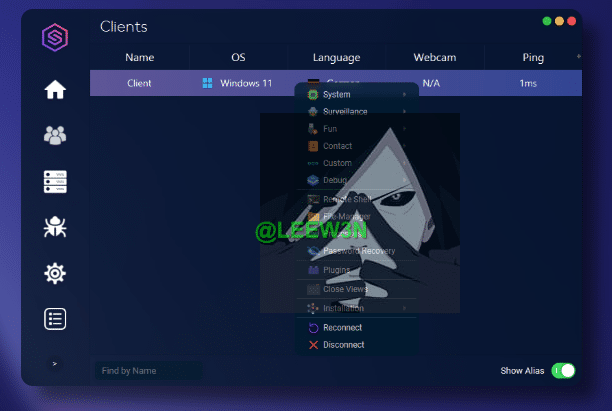Expand the sidebar with the arrow

(x=55, y=364)
